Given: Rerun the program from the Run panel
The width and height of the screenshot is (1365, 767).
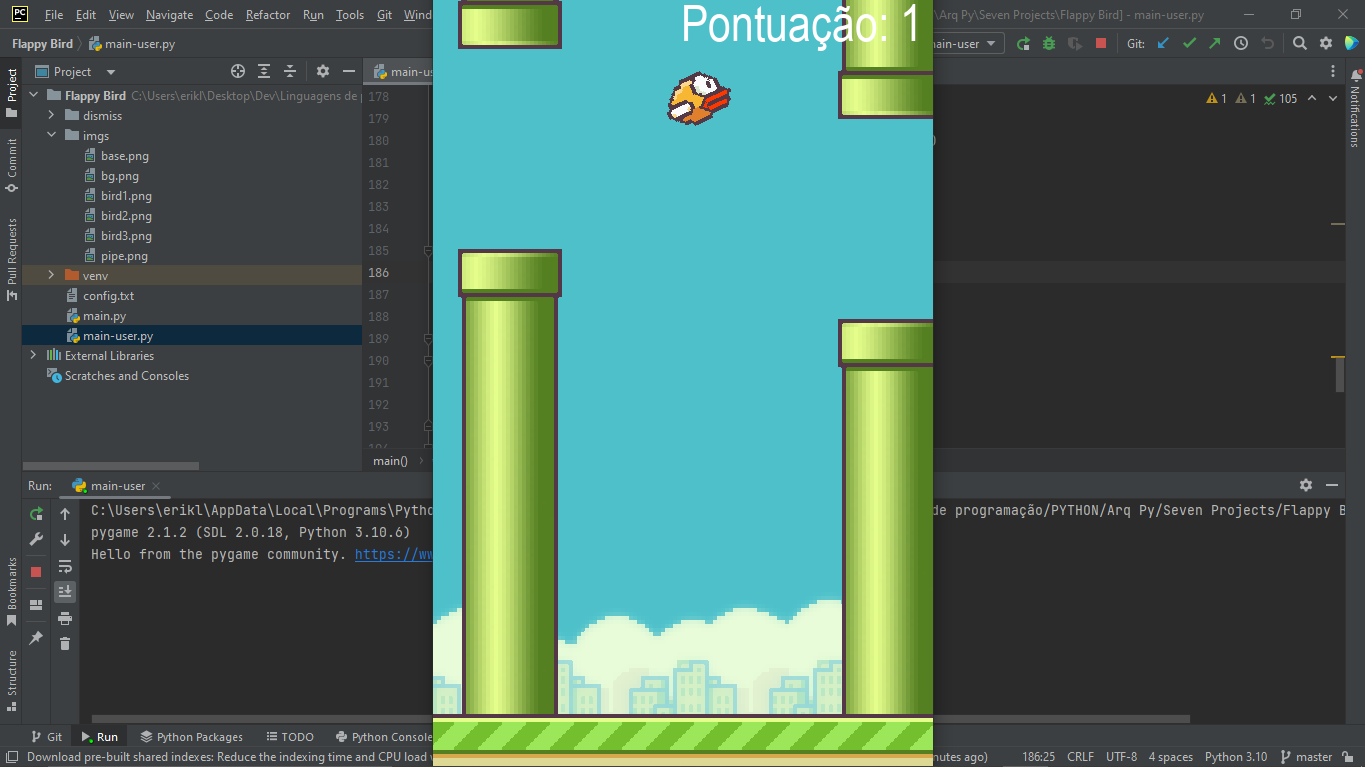Looking at the screenshot, I should 36,513.
